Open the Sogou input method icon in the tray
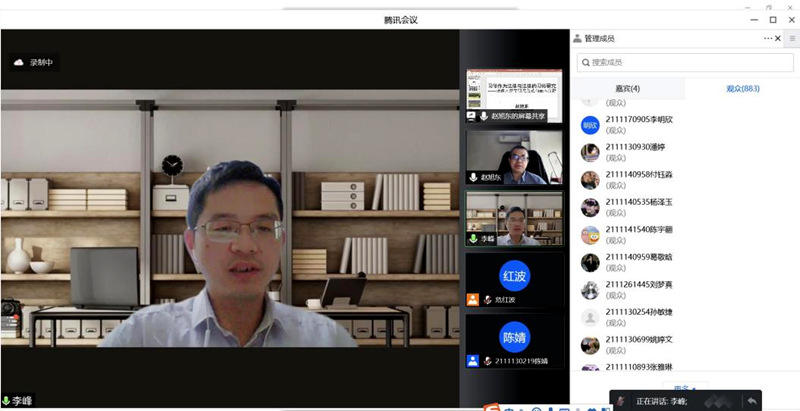 coord(492,407)
